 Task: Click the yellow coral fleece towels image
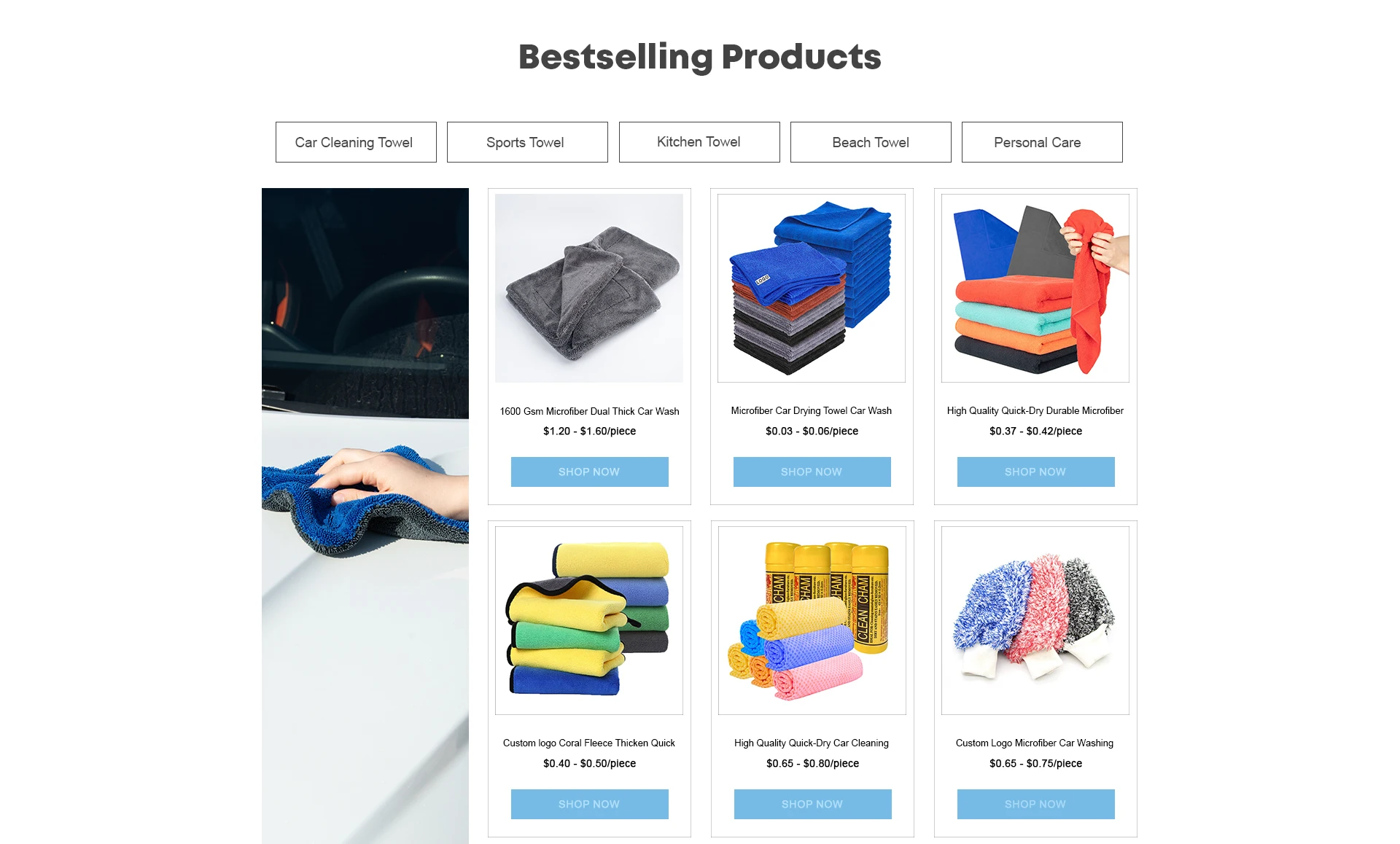(589, 620)
